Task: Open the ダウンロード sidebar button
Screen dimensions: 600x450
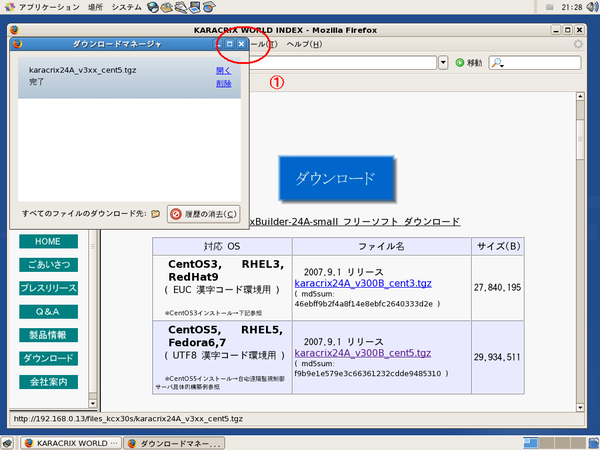Action: coord(48,358)
